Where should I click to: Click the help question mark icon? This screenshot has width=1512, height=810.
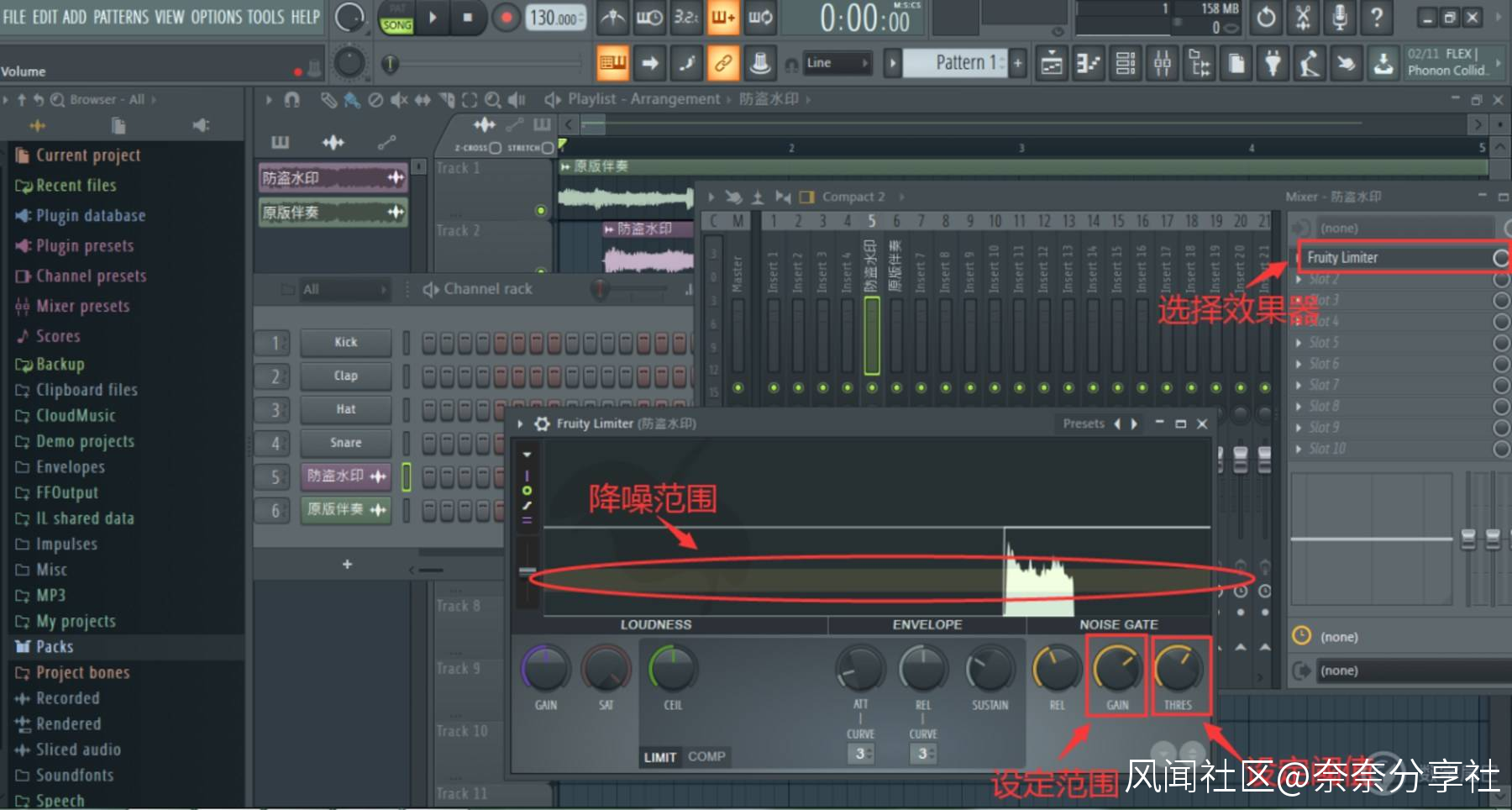click(1377, 17)
